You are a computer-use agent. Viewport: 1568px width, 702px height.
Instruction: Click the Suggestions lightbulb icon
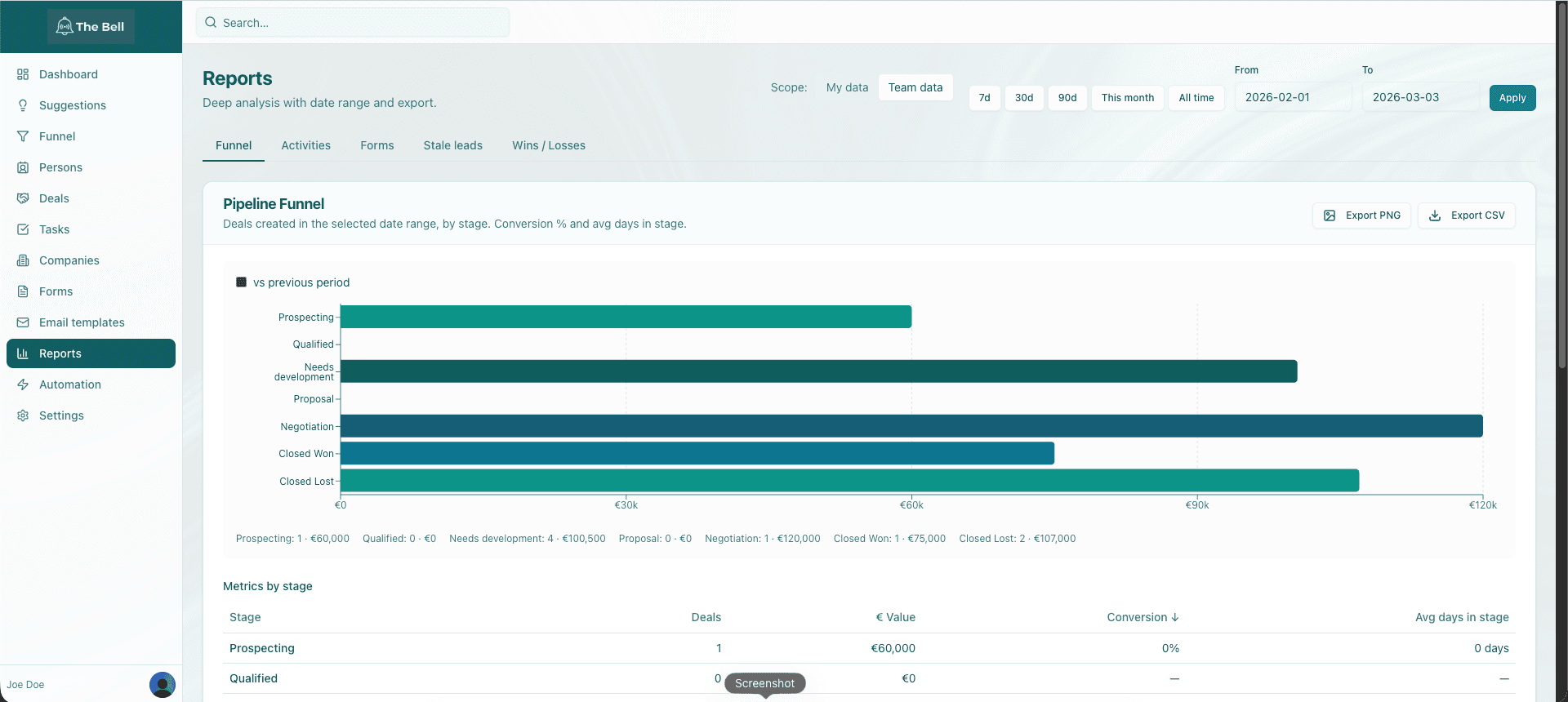click(23, 105)
